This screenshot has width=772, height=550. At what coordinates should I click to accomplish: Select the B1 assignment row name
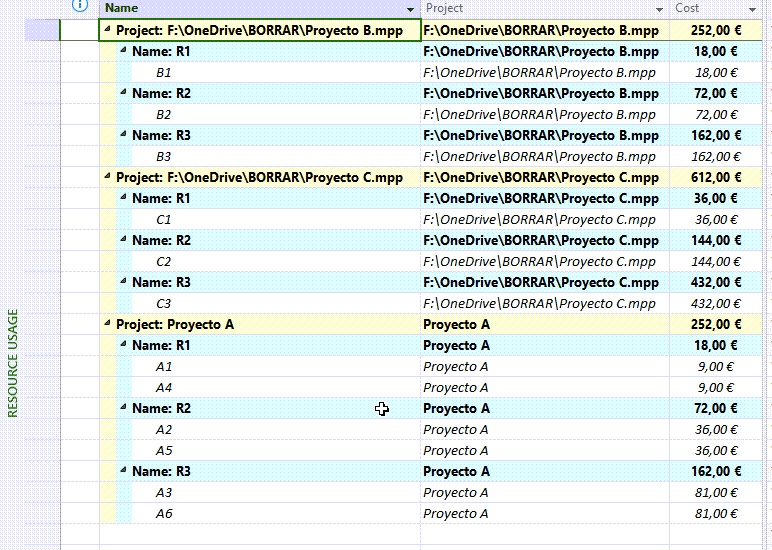tap(163, 73)
